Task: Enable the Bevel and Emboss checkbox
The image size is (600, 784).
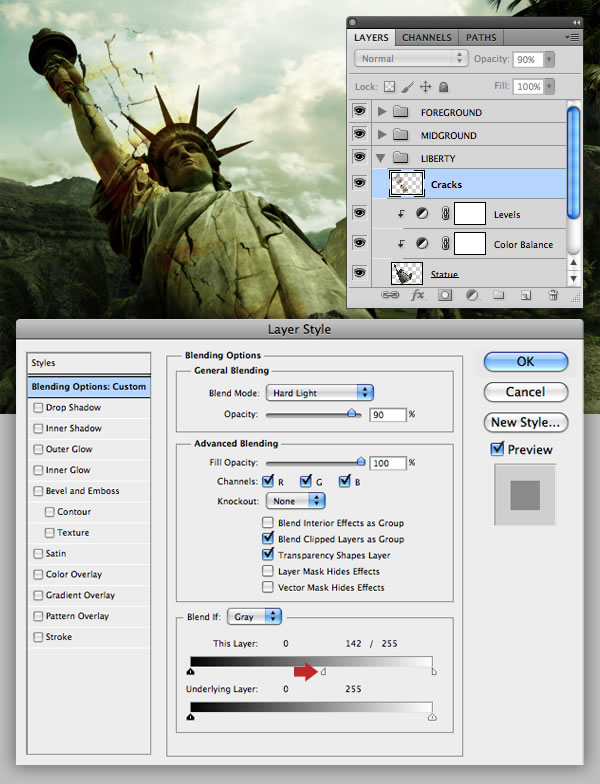Action: pos(38,491)
